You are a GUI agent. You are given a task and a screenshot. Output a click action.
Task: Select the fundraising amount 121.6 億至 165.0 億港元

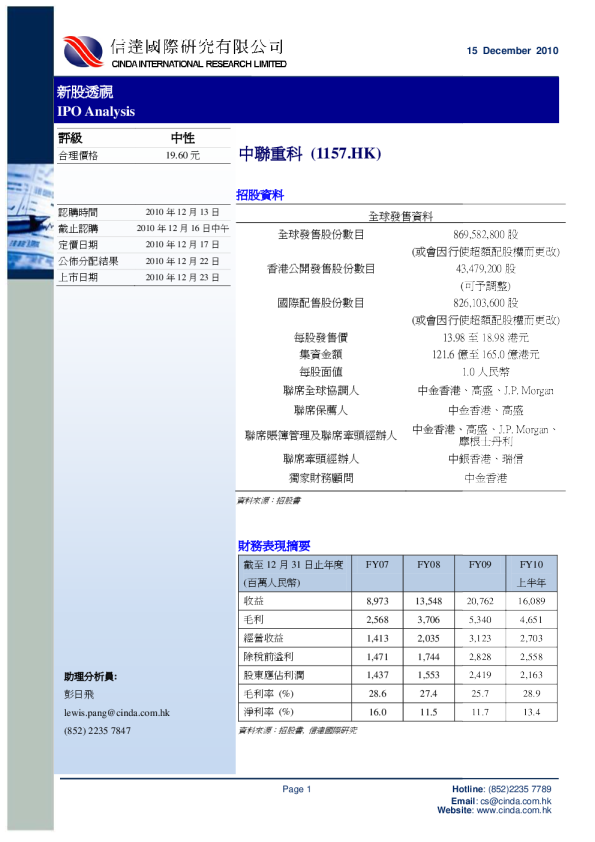[x=485, y=354]
